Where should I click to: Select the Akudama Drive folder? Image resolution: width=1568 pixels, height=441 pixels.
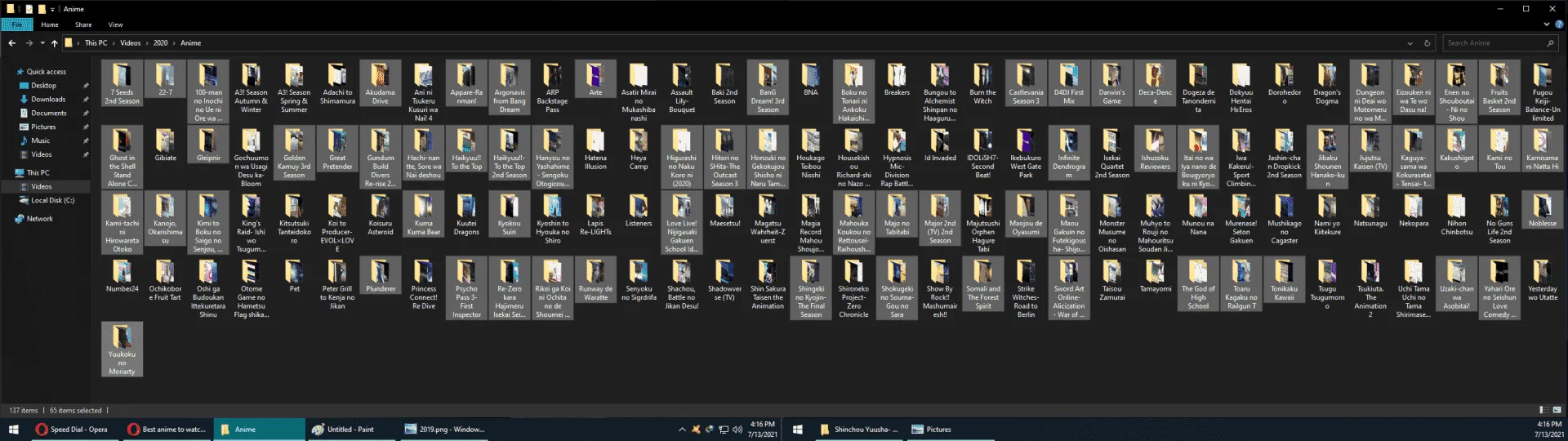click(x=381, y=83)
